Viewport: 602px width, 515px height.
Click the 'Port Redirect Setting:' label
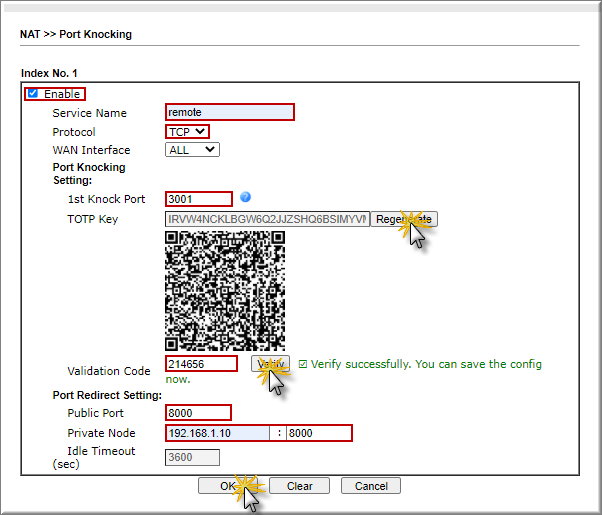click(107, 395)
